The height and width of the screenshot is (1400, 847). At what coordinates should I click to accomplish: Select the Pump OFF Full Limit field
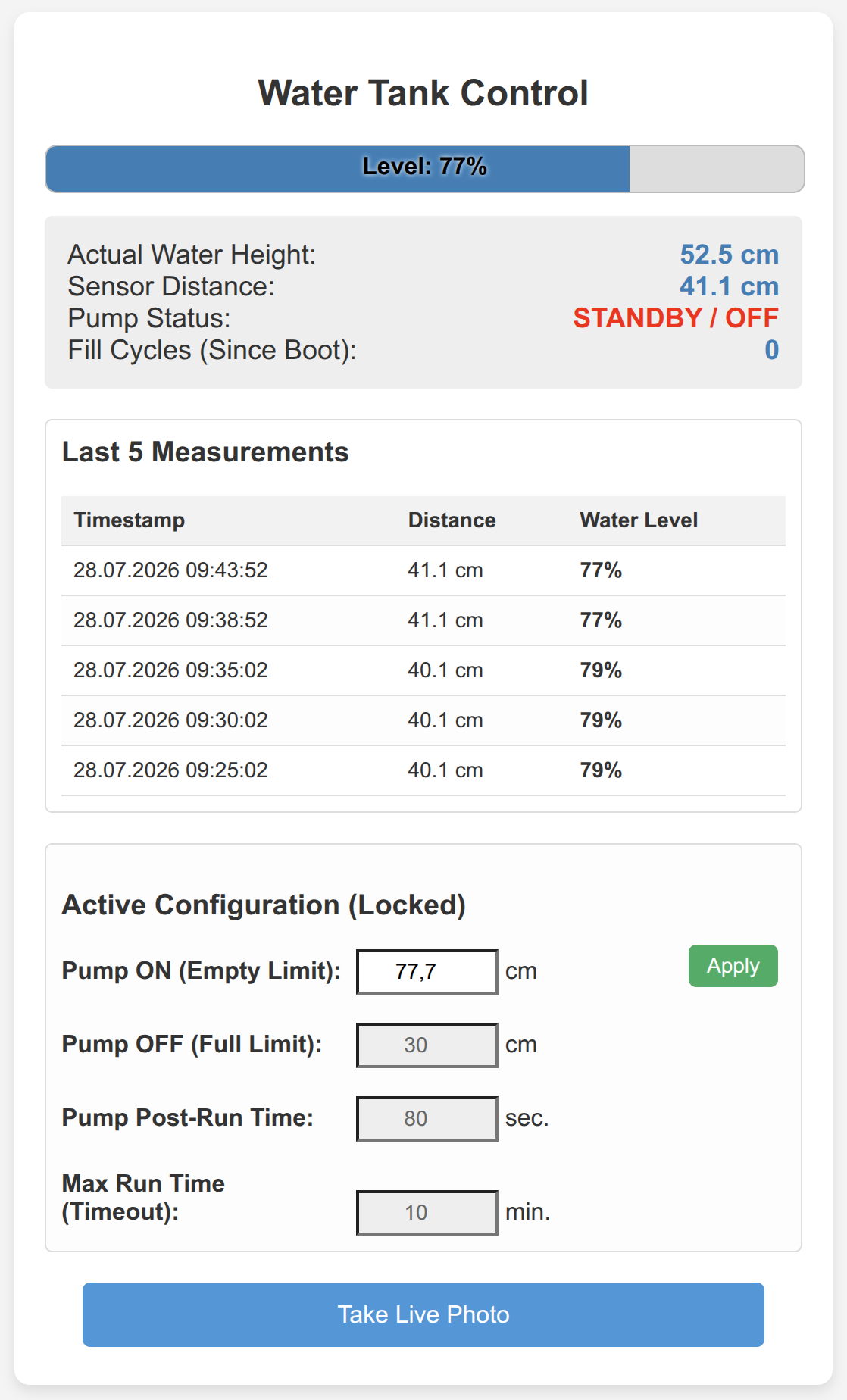coord(427,1045)
